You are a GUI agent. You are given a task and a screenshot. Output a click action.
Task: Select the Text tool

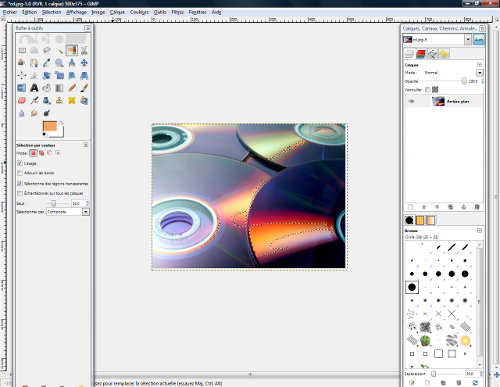pyautogui.click(x=34, y=88)
